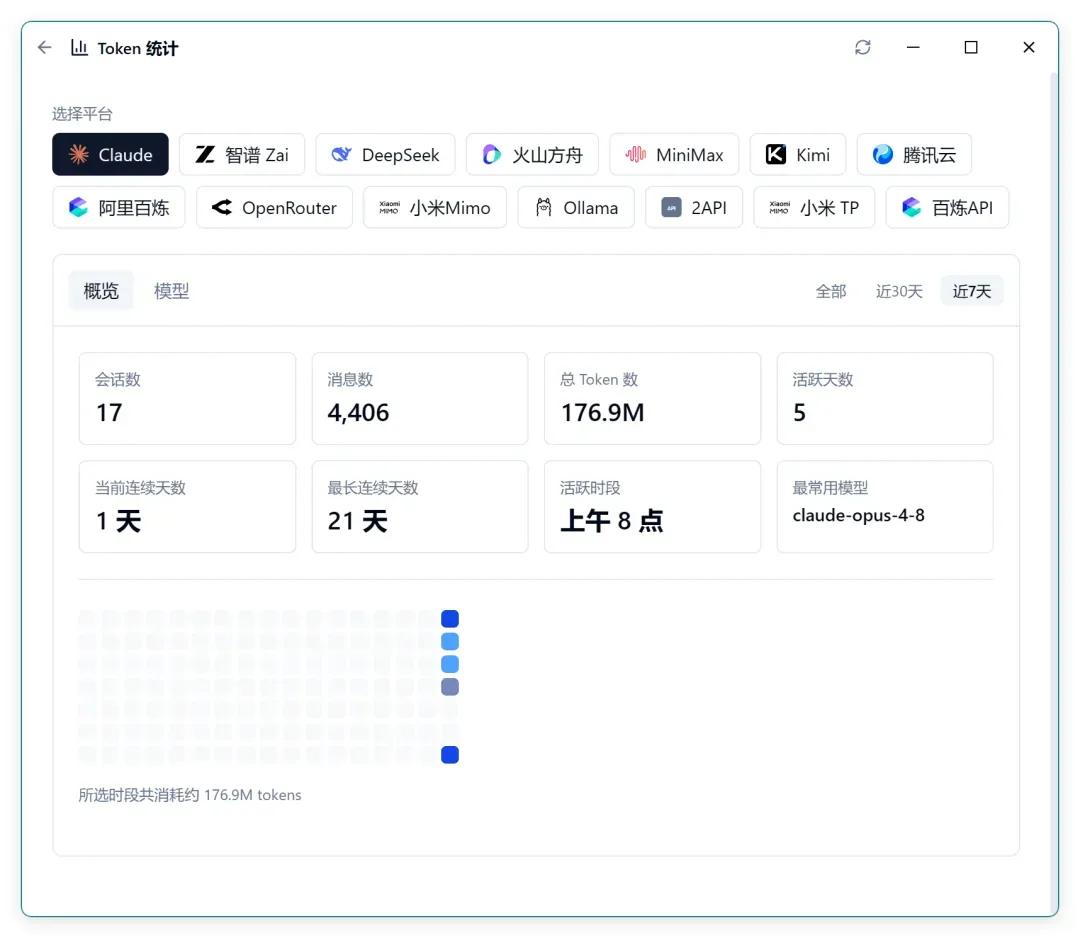Click the Xiaomi MIMO icon beside 小米 TP
1080x938 pixels.
tap(780, 207)
